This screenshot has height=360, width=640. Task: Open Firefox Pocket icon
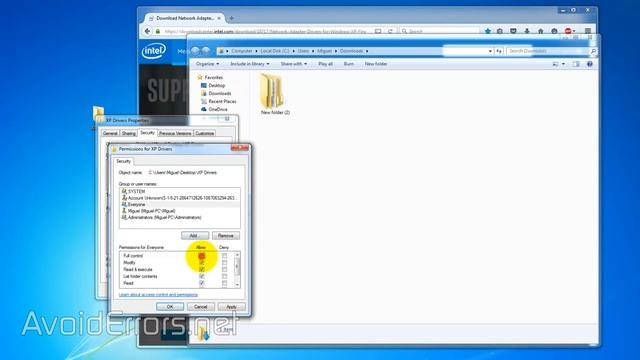513,31
